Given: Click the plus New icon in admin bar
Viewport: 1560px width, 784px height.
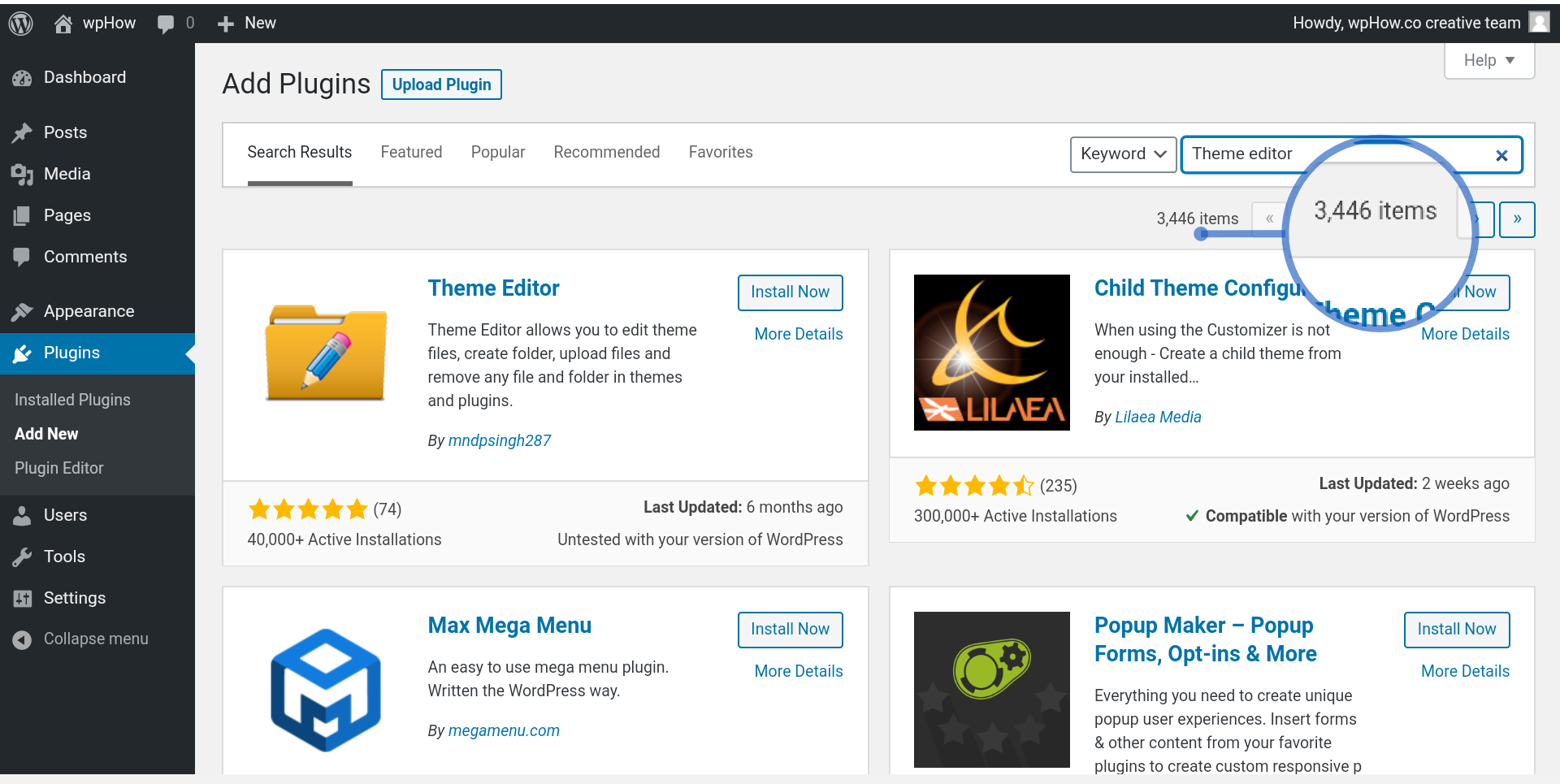Looking at the screenshot, I should (226, 24).
